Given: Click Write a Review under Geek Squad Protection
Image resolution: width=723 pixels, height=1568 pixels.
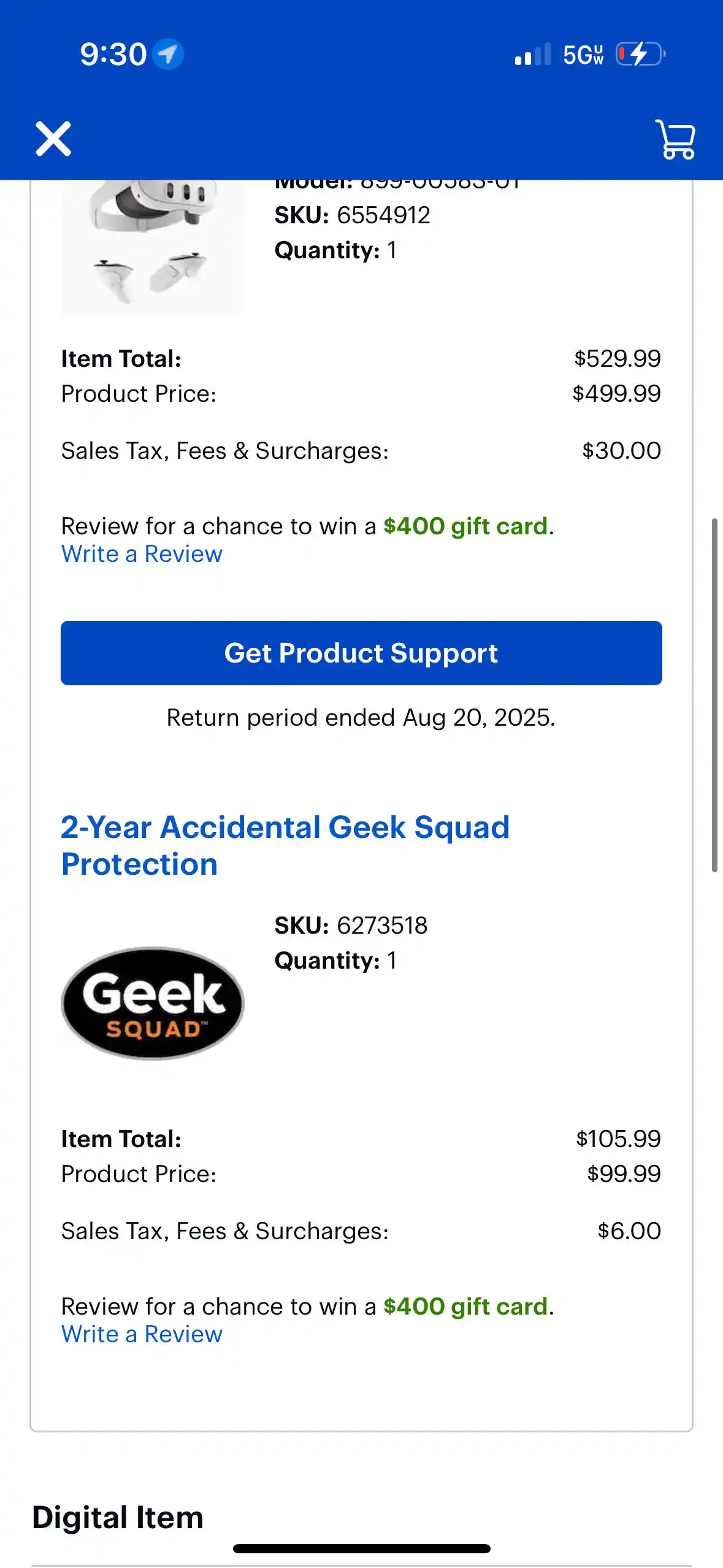Looking at the screenshot, I should tap(142, 1334).
